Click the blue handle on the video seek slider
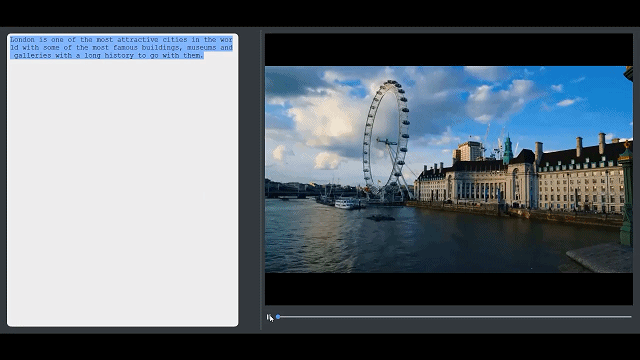640x360 pixels. coord(278,317)
